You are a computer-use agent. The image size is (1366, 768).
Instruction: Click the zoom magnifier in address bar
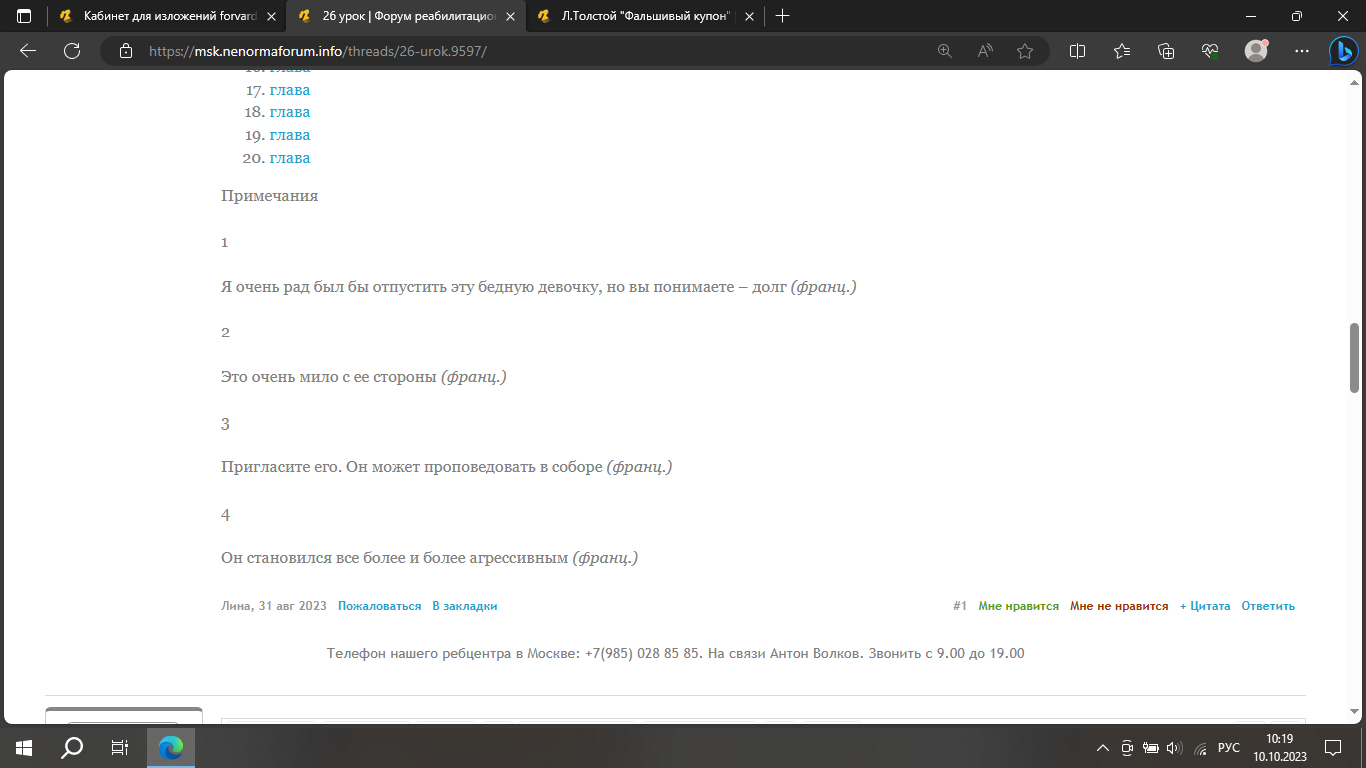[944, 51]
